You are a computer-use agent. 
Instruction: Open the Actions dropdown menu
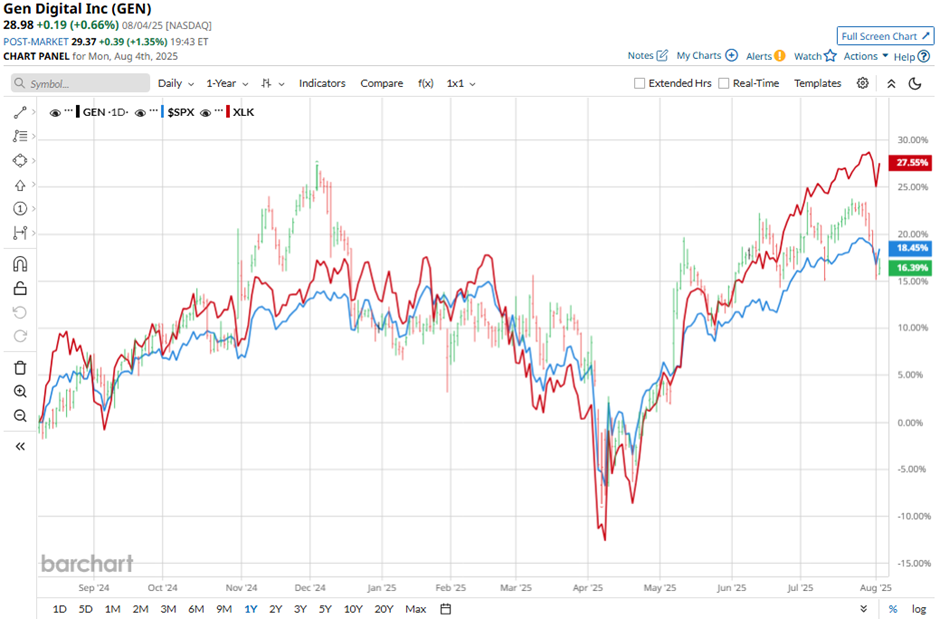point(866,56)
